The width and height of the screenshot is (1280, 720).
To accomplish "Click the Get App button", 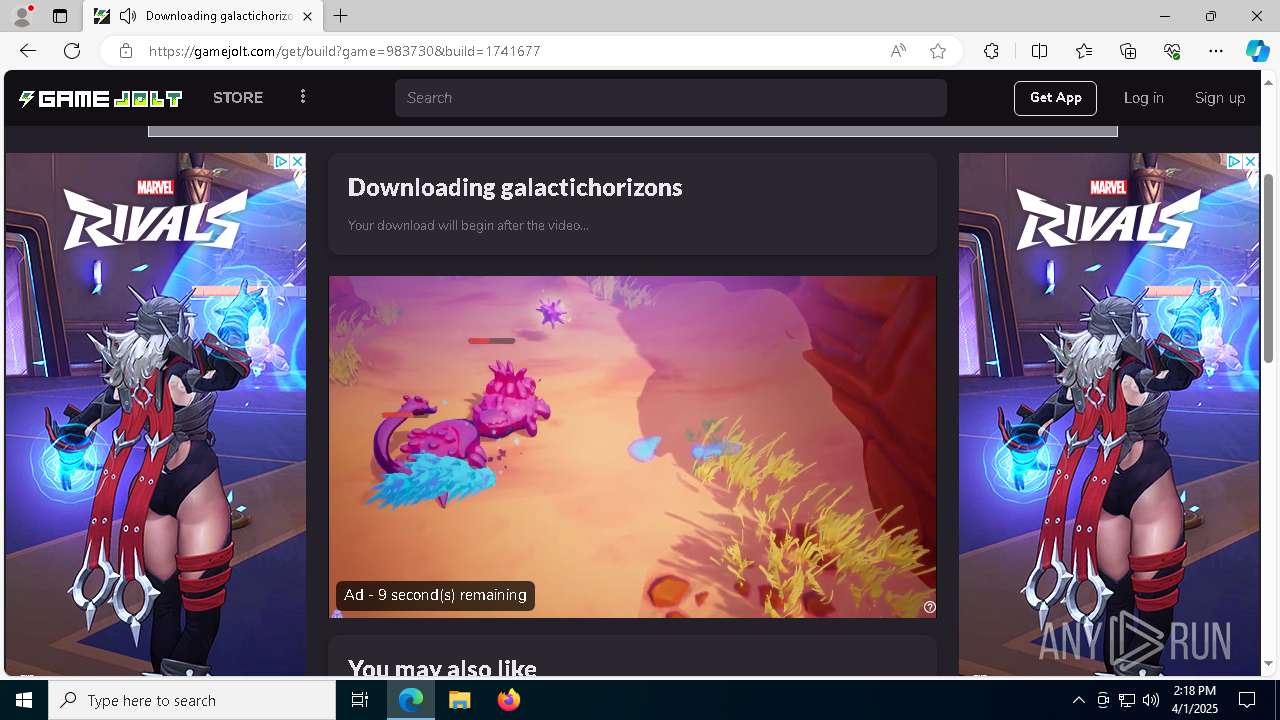I will [x=1055, y=98].
